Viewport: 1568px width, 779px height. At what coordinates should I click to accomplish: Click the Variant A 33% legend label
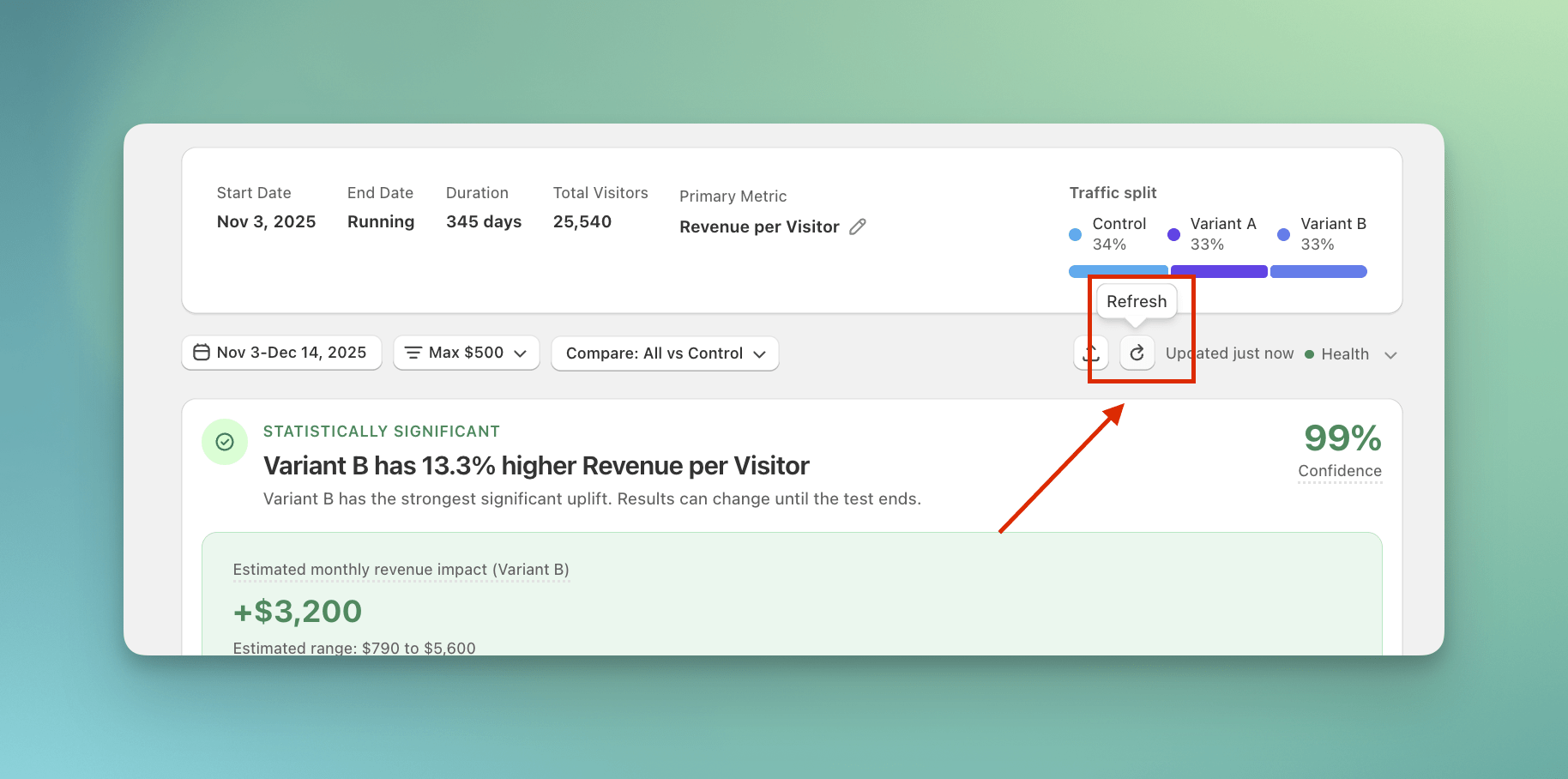[x=1223, y=234]
